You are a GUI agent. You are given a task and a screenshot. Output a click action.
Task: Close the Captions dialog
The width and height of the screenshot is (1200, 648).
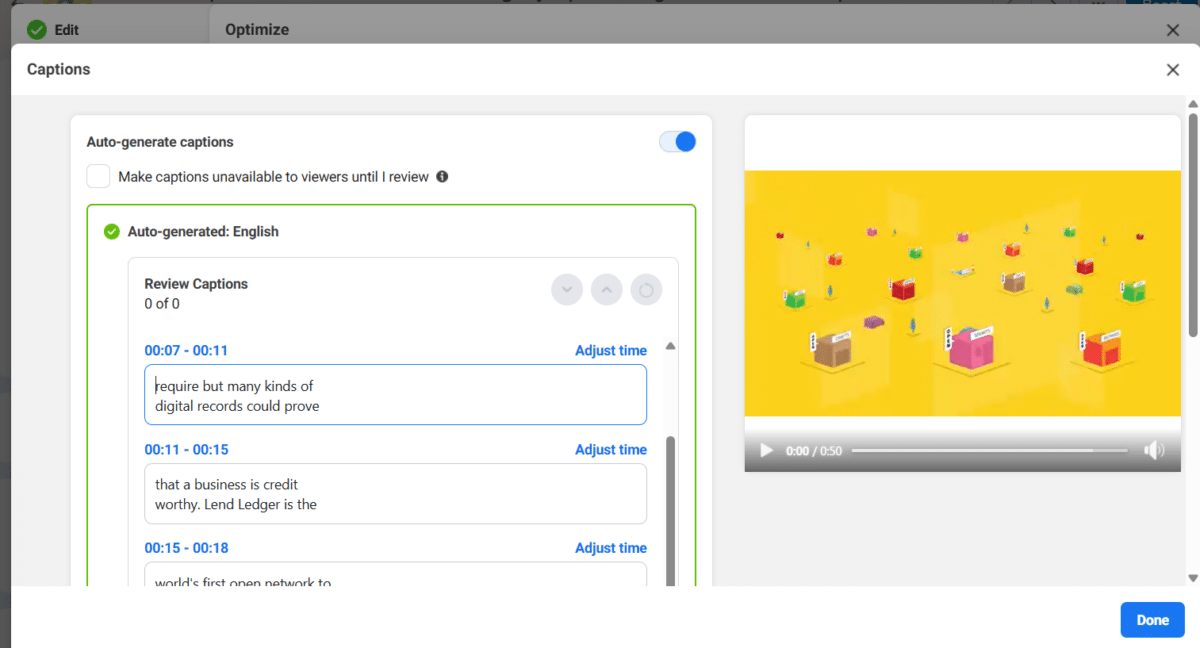[1172, 70]
